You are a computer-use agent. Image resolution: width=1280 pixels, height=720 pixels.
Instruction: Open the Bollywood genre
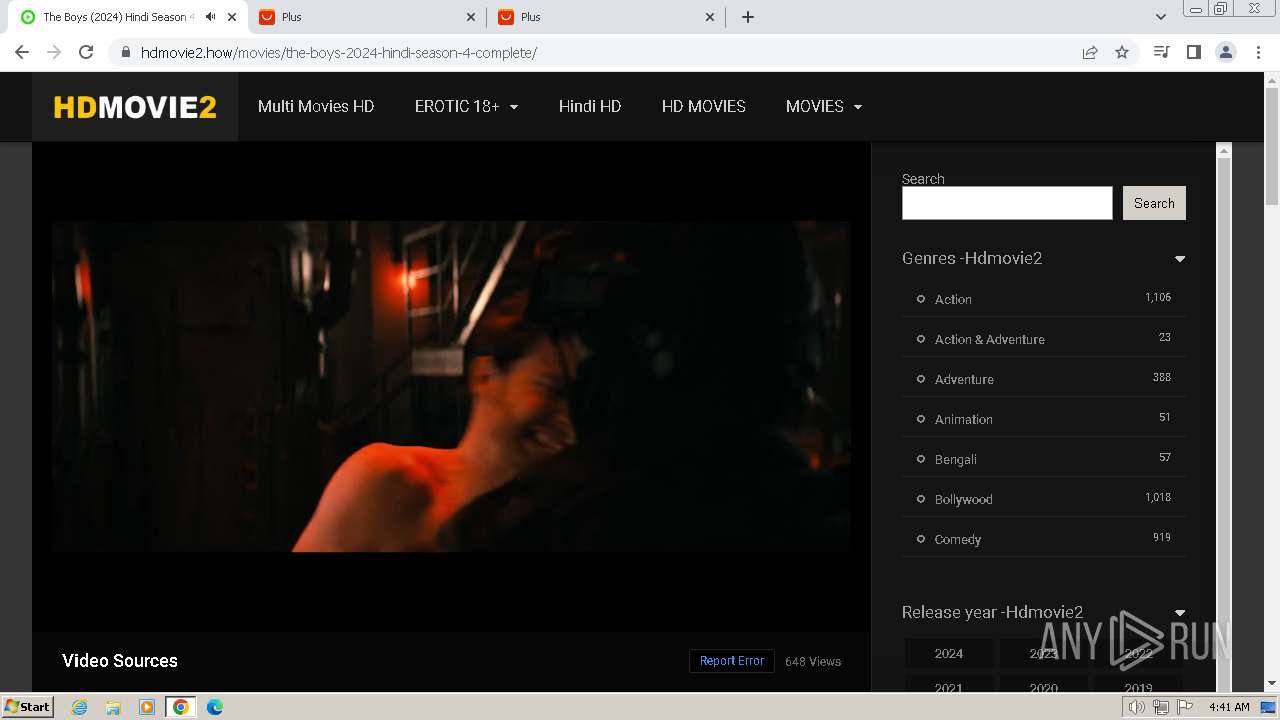[x=964, y=499]
